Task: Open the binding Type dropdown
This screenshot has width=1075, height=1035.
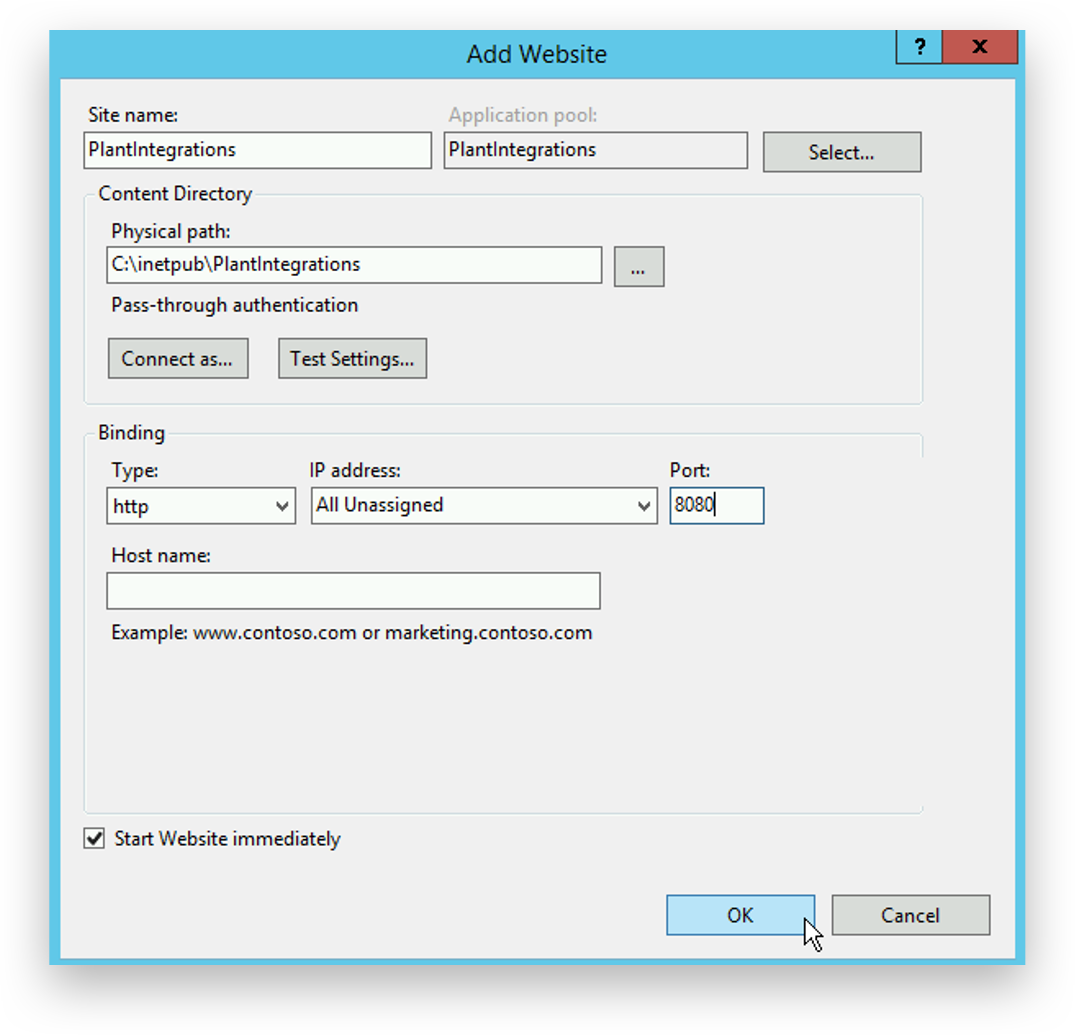Action: point(200,506)
